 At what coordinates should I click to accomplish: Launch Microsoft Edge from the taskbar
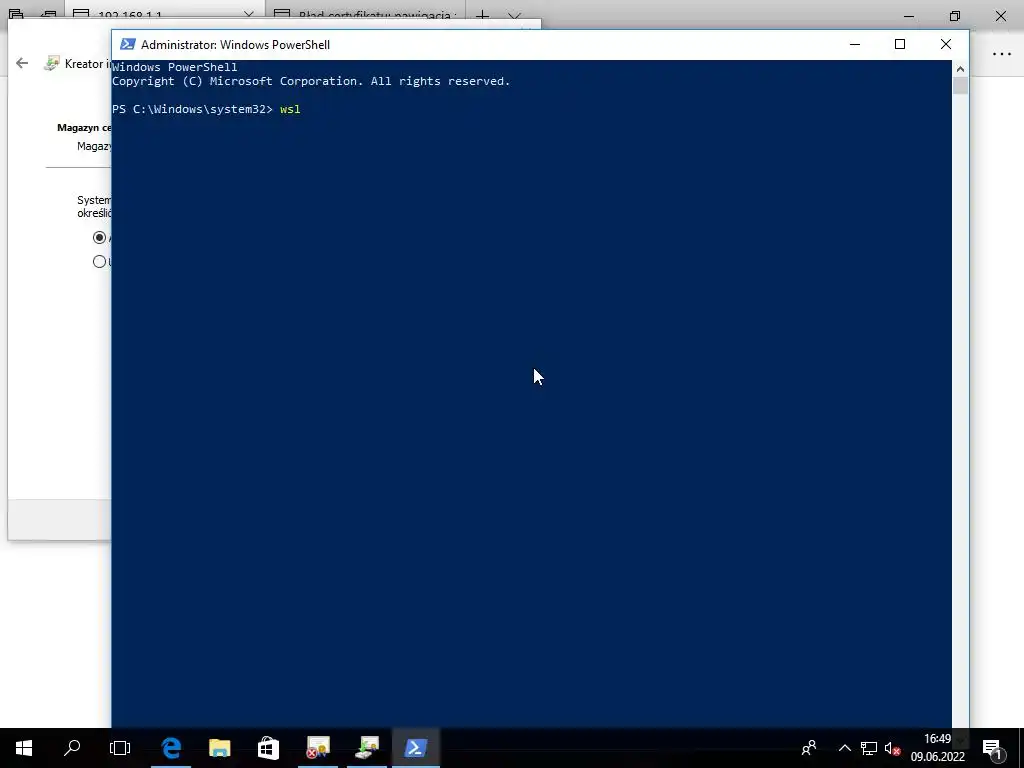coord(171,748)
